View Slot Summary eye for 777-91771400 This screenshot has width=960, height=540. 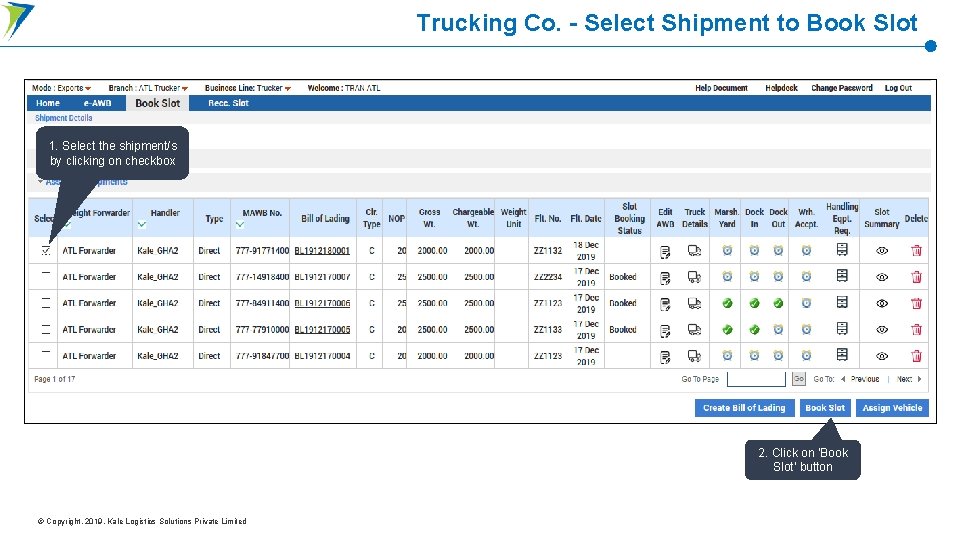coord(882,250)
